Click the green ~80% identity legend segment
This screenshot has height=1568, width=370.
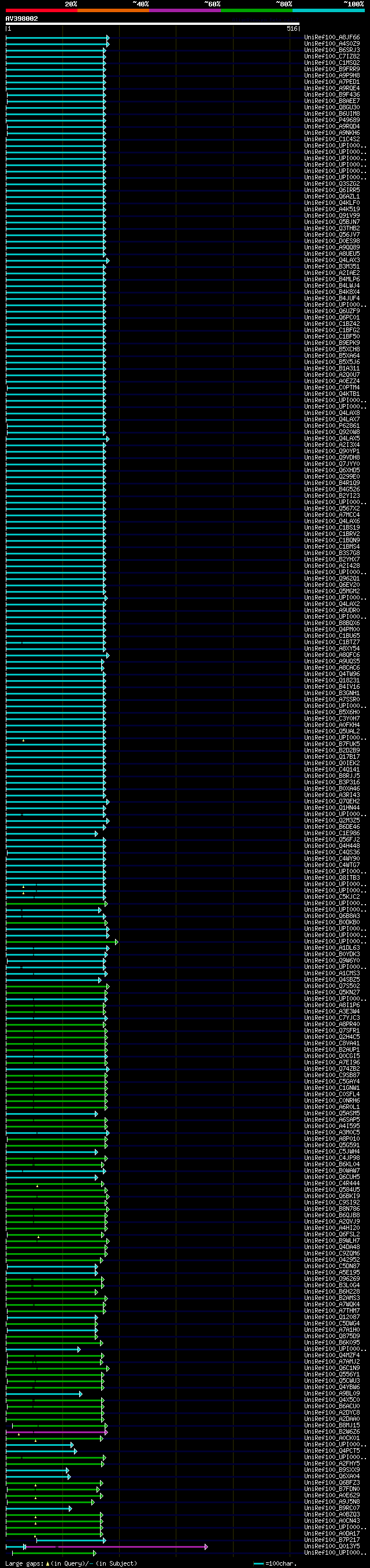(256, 10)
